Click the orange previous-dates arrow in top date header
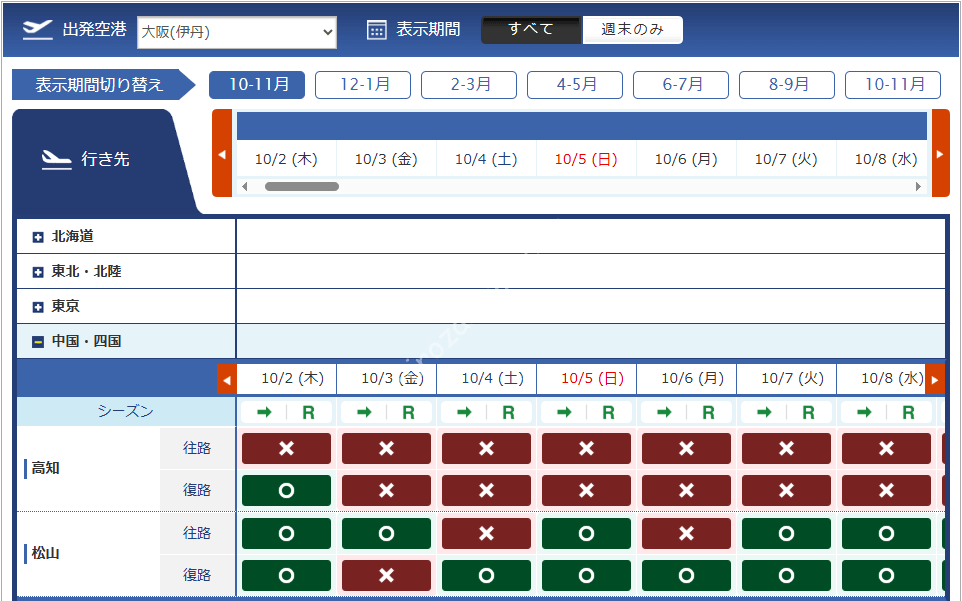 pyautogui.click(x=222, y=153)
